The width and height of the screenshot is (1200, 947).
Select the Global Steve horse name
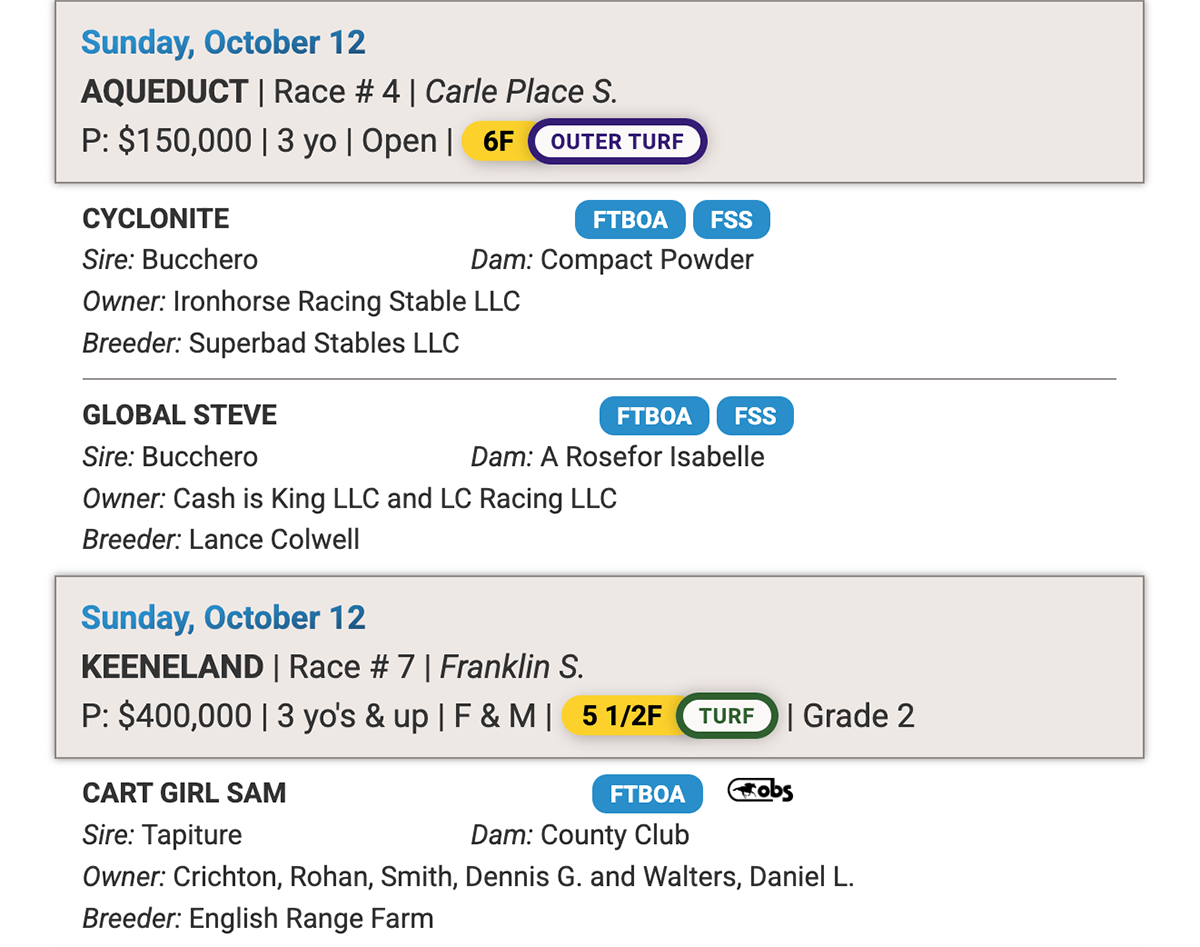click(180, 415)
